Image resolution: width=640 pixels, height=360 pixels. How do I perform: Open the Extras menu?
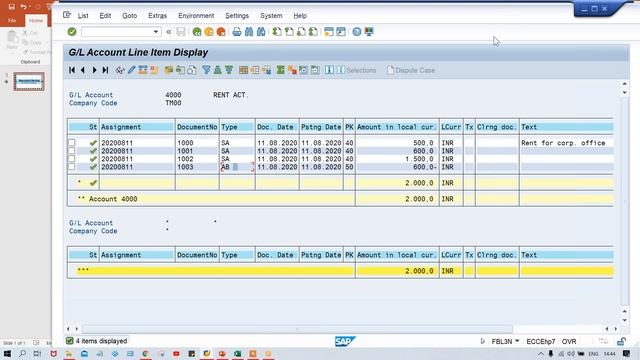(x=157, y=16)
